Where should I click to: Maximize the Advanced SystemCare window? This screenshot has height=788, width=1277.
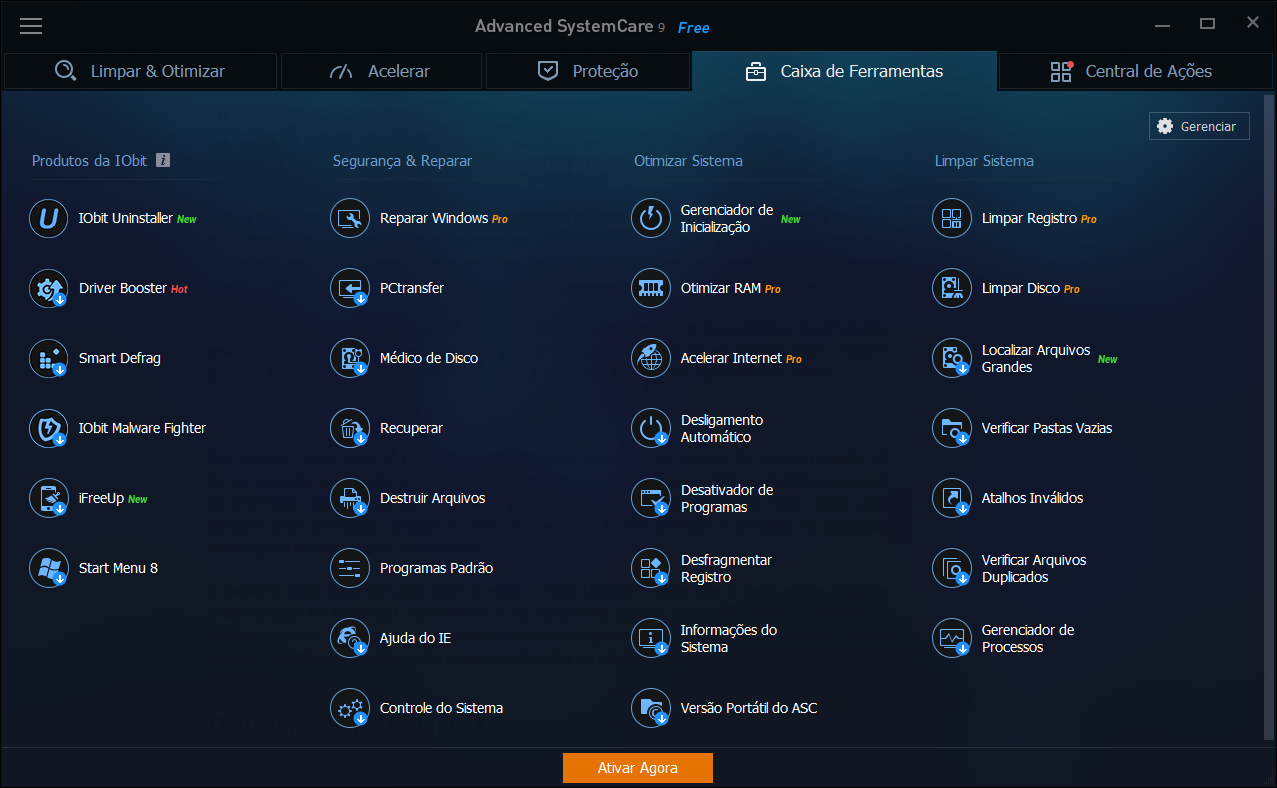[1207, 23]
